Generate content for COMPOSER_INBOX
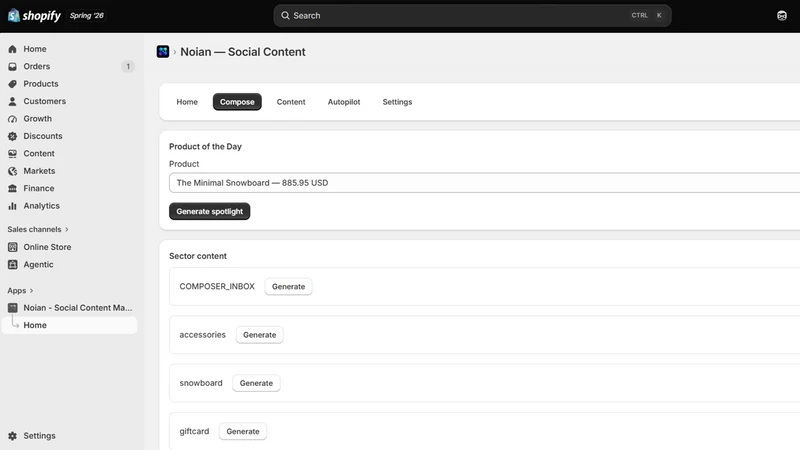 pyautogui.click(x=288, y=286)
